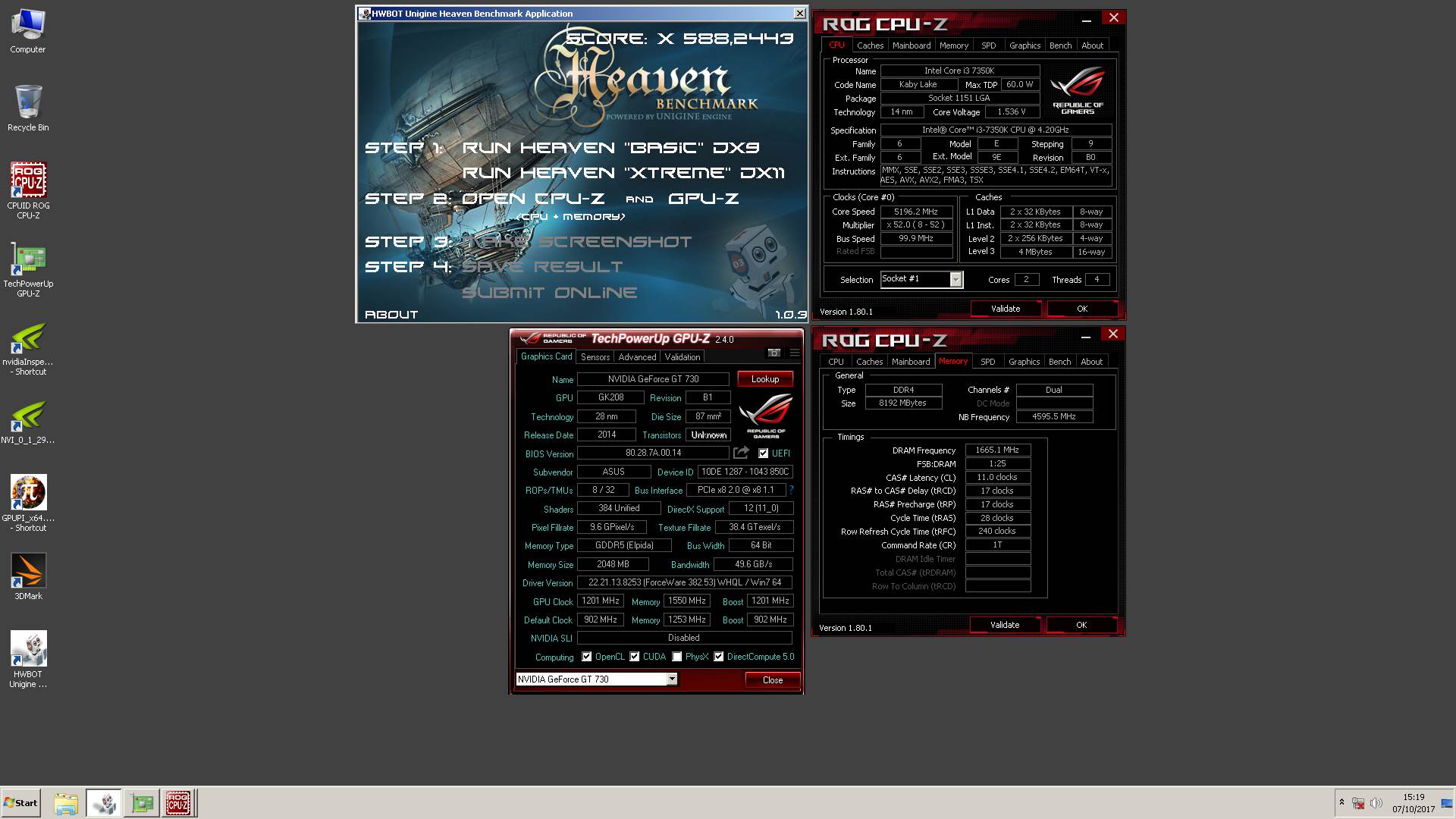Screen dimensions: 1456x819
Task: Launch GPUPI_x64 shortcut icon
Action: 28,502
